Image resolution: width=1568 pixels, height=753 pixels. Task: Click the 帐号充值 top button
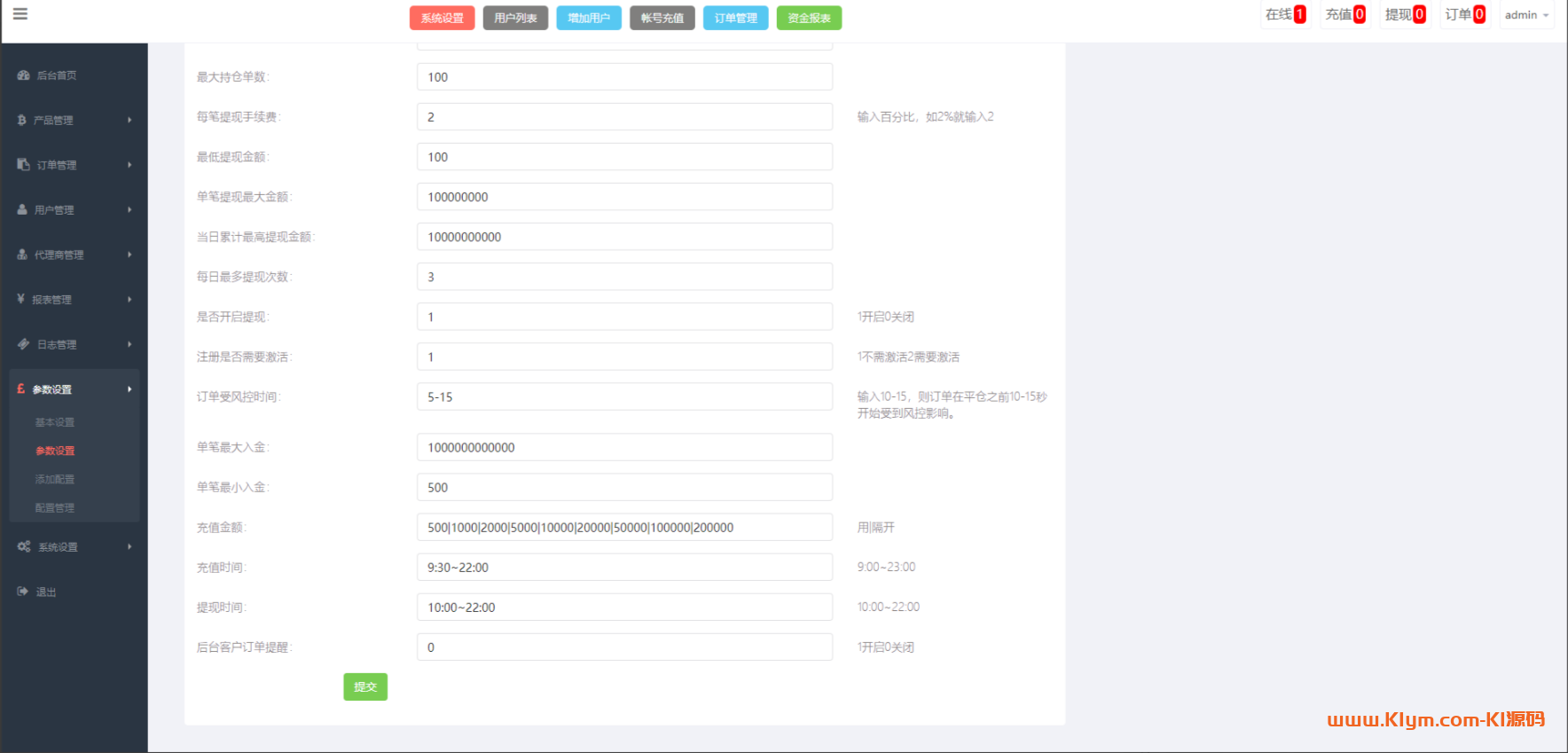click(x=662, y=18)
